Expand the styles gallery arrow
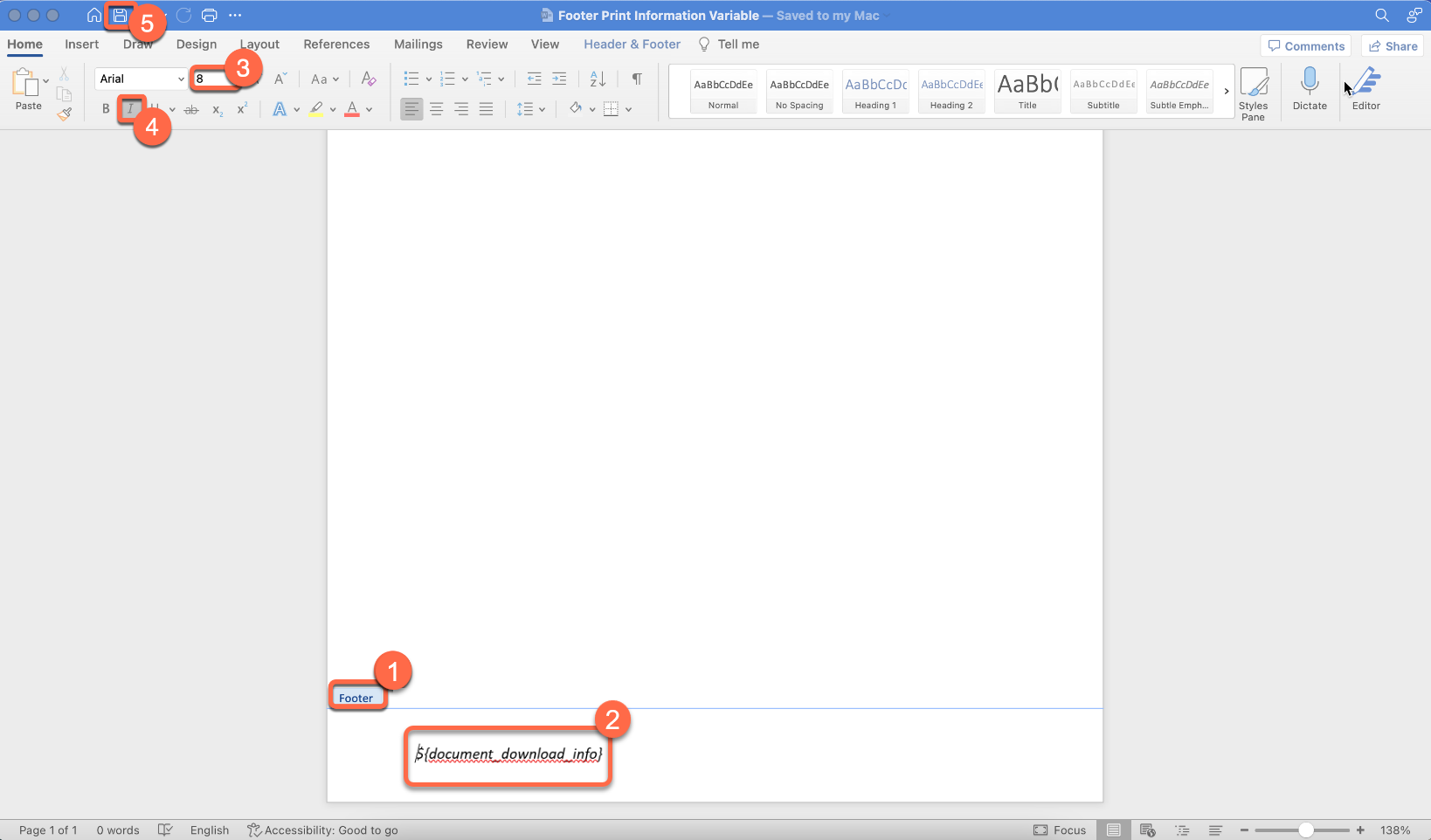This screenshot has width=1431, height=840. tap(1227, 92)
